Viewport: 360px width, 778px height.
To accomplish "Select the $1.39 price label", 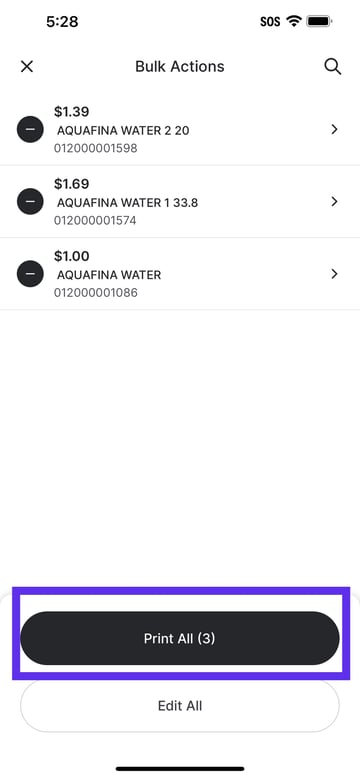I will pyautogui.click(x=71, y=112).
